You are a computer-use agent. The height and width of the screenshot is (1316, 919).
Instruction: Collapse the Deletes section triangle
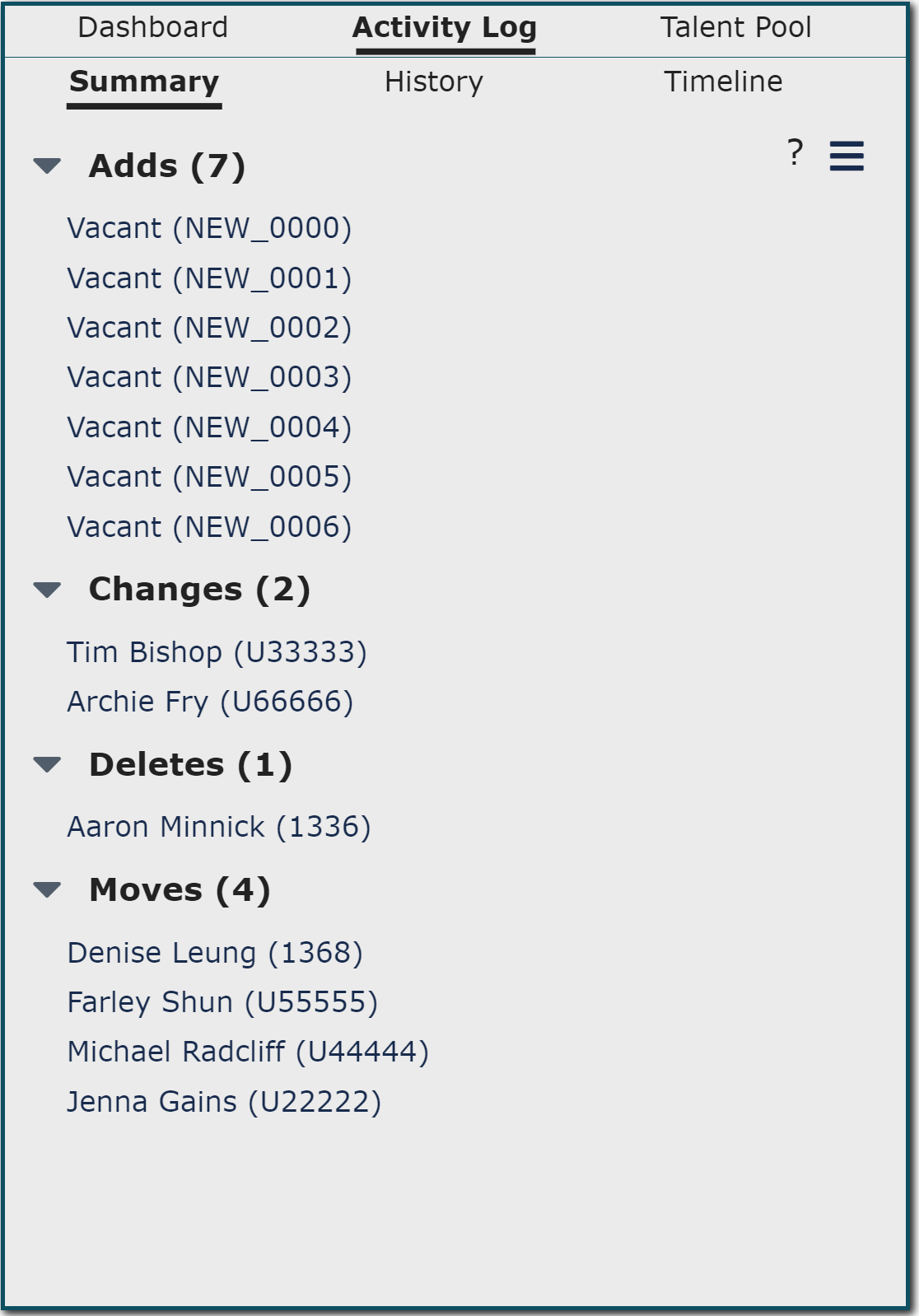pos(47,765)
